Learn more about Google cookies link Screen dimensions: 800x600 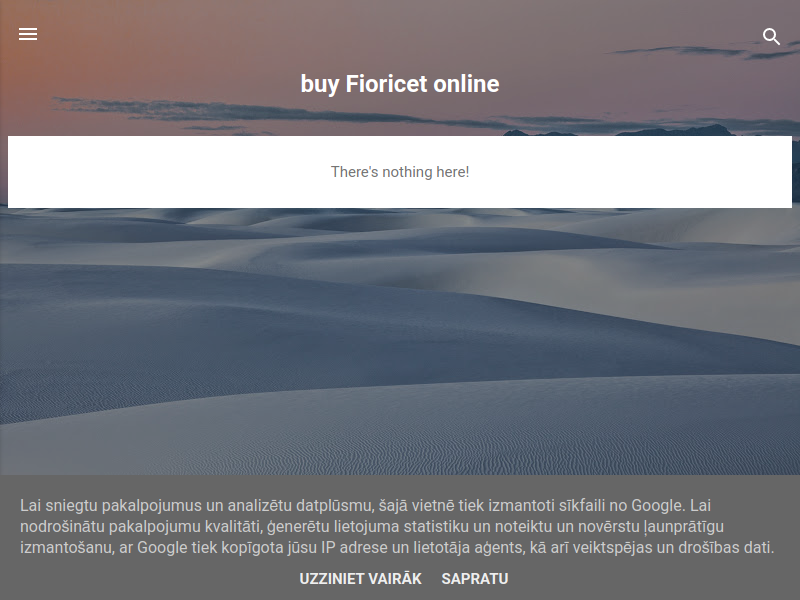(x=360, y=579)
